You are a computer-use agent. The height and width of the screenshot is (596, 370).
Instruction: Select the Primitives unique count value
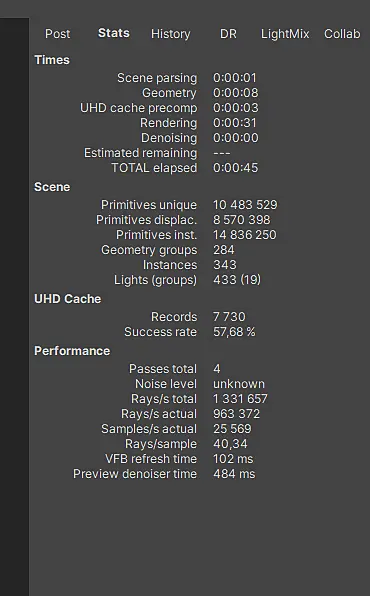245,205
